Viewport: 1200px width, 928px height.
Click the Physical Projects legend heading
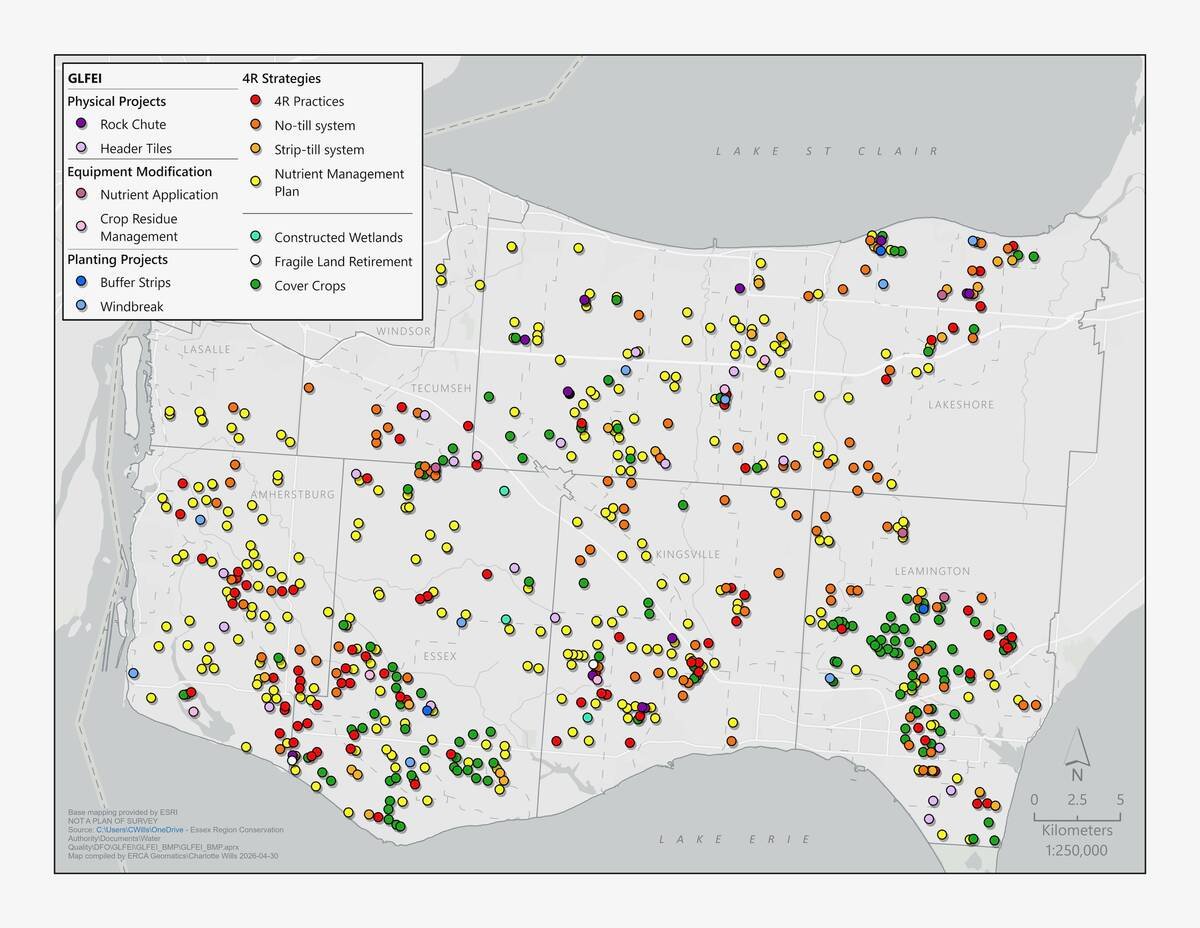(x=117, y=101)
